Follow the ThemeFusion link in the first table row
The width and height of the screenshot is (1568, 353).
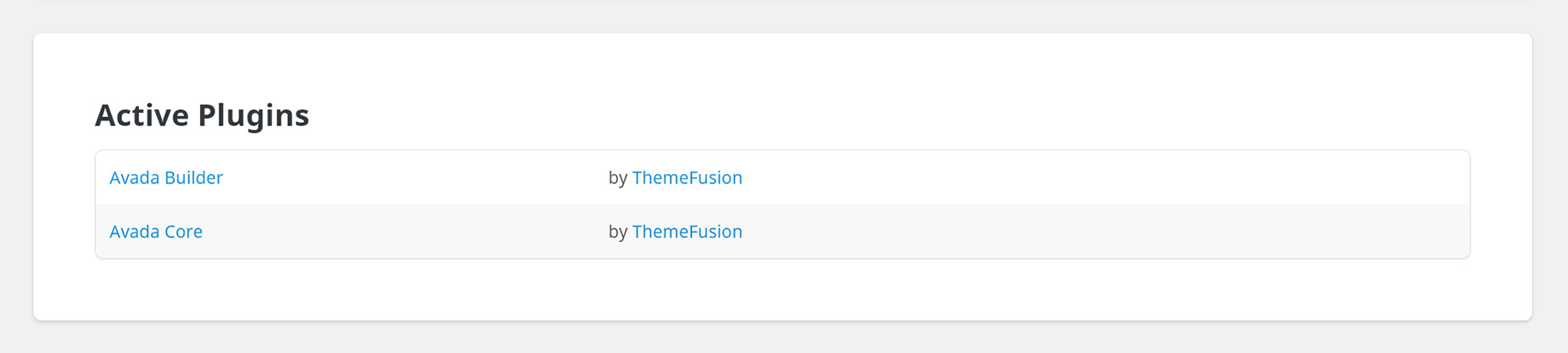pos(687,177)
